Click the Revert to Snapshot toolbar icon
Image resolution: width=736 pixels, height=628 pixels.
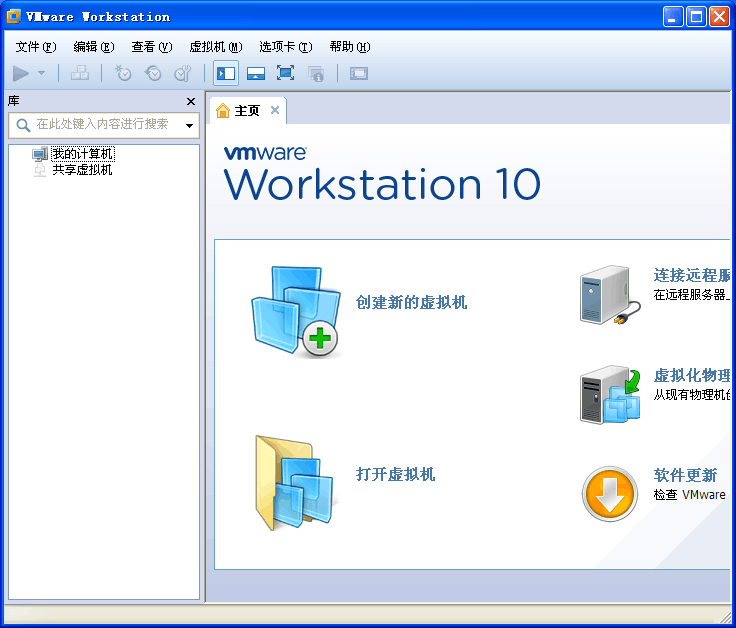153,73
